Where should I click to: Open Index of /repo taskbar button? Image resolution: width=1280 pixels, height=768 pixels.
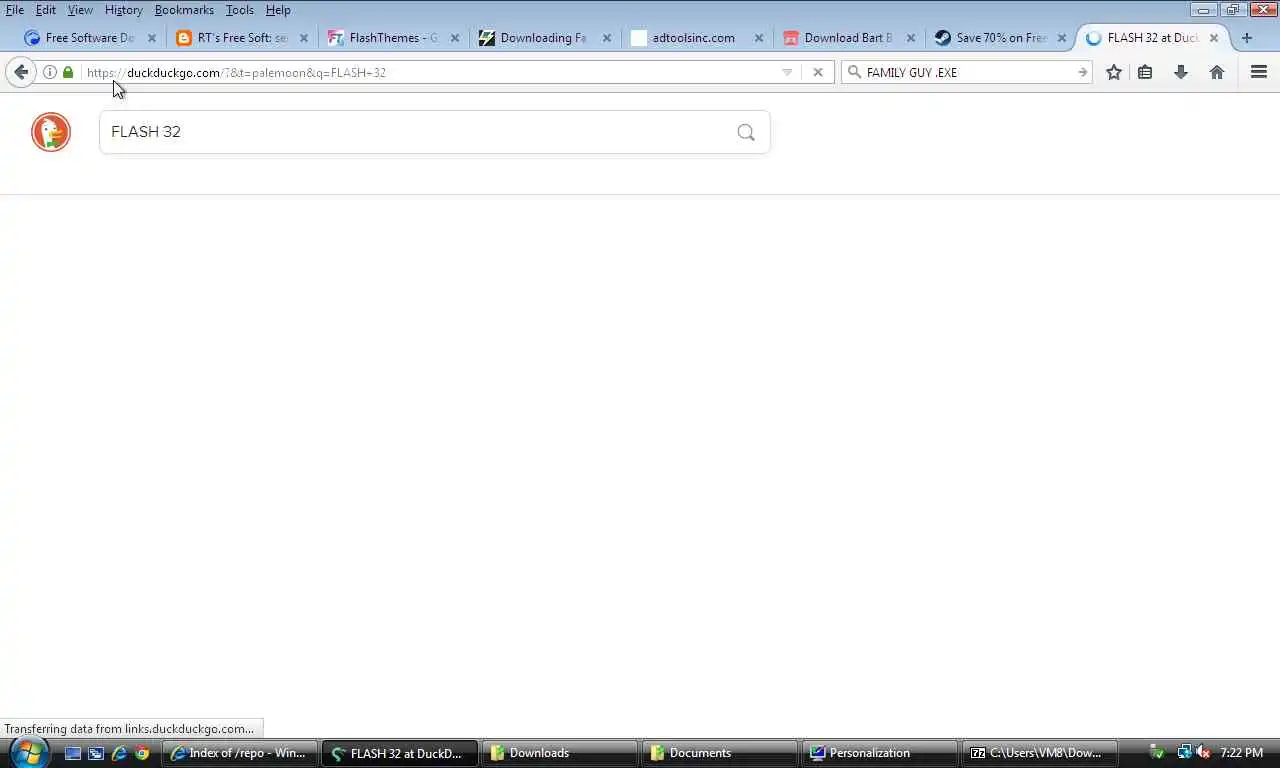pos(240,753)
